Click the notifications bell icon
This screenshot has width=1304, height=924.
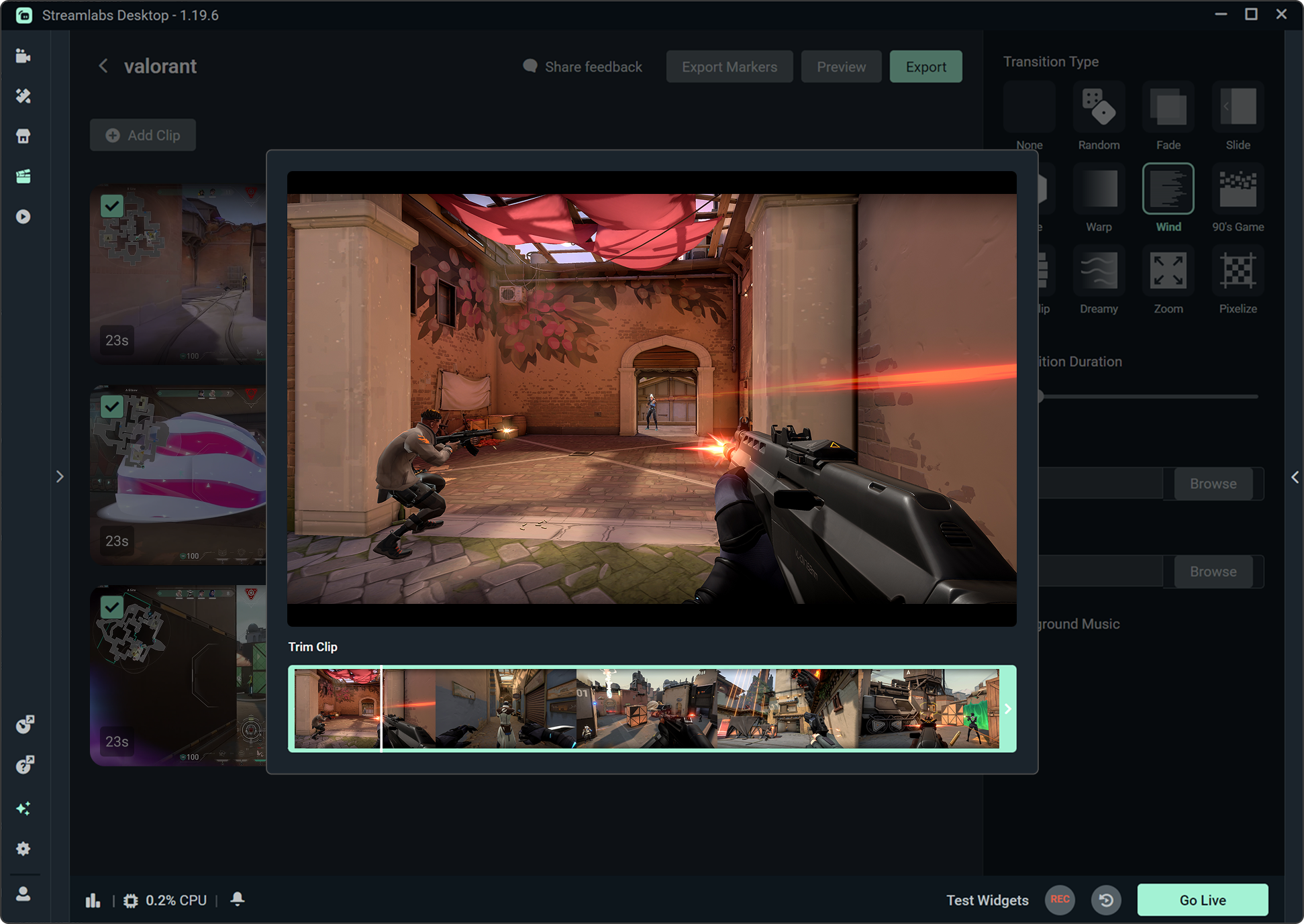[x=237, y=899]
